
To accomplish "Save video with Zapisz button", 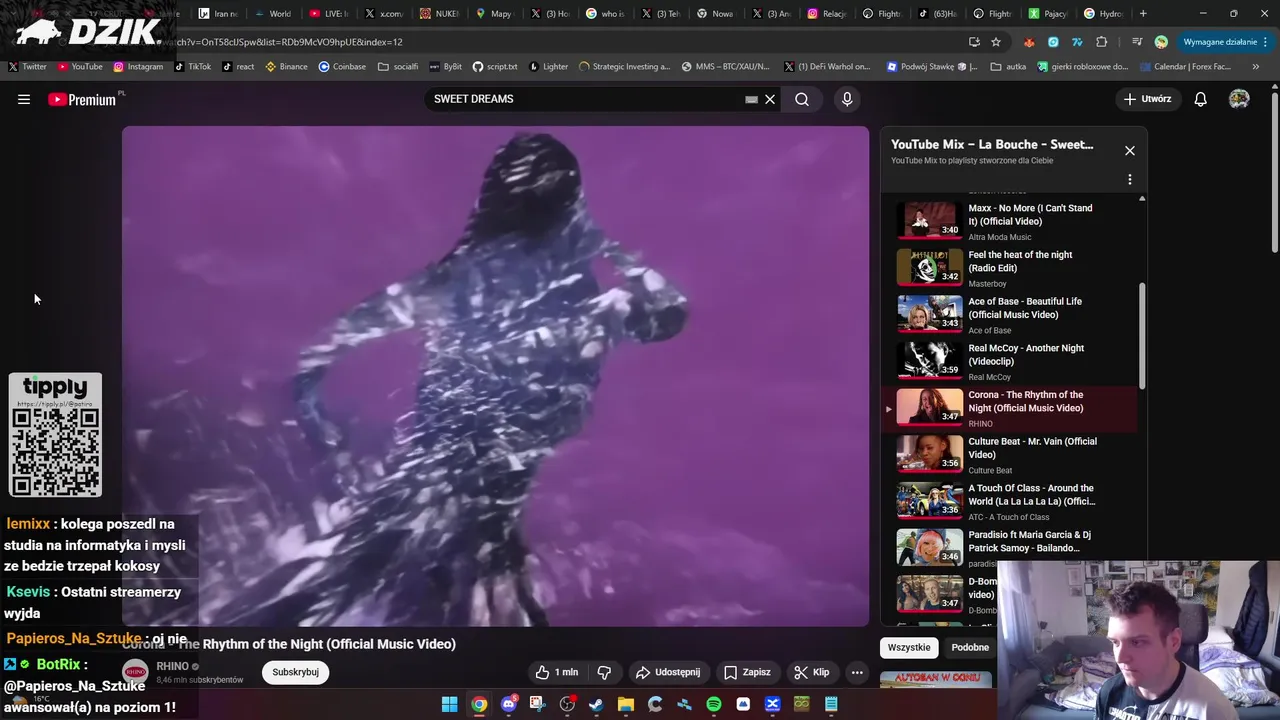I will click(x=747, y=672).
